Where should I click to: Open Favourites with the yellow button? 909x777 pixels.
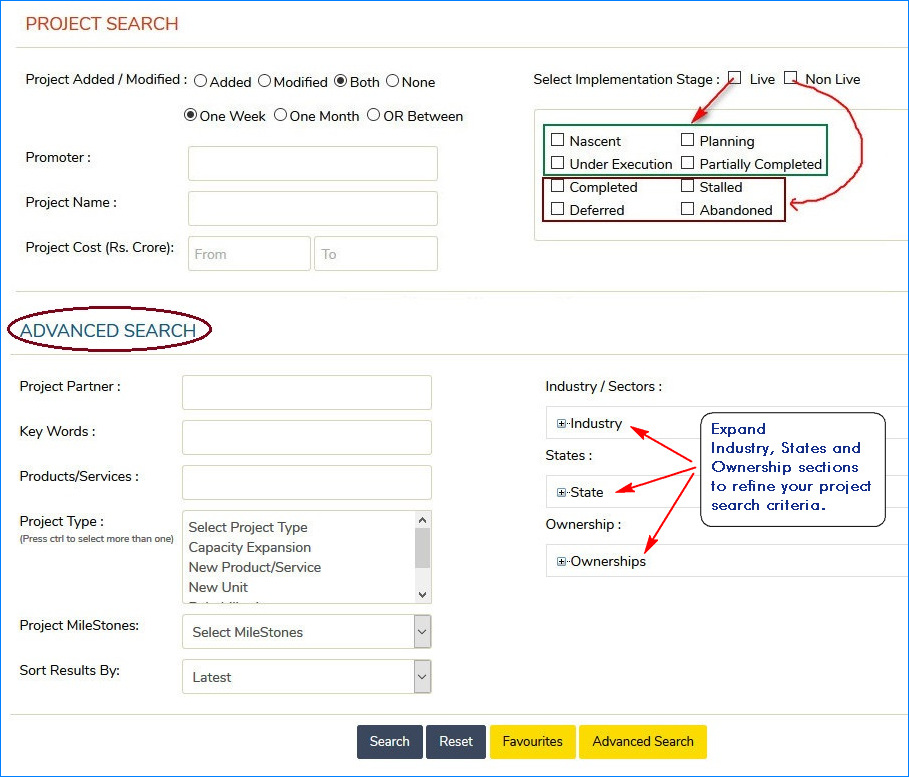pyautogui.click(x=532, y=742)
